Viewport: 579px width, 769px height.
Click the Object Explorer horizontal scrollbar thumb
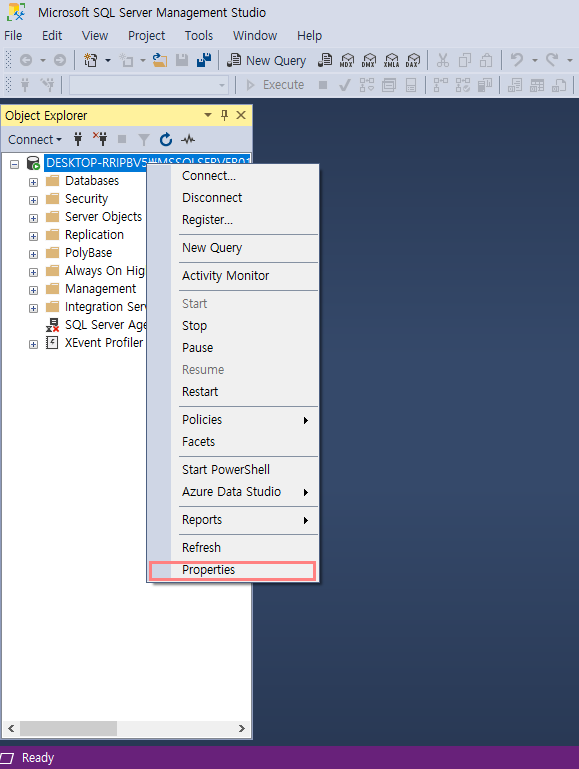[x=68, y=728]
